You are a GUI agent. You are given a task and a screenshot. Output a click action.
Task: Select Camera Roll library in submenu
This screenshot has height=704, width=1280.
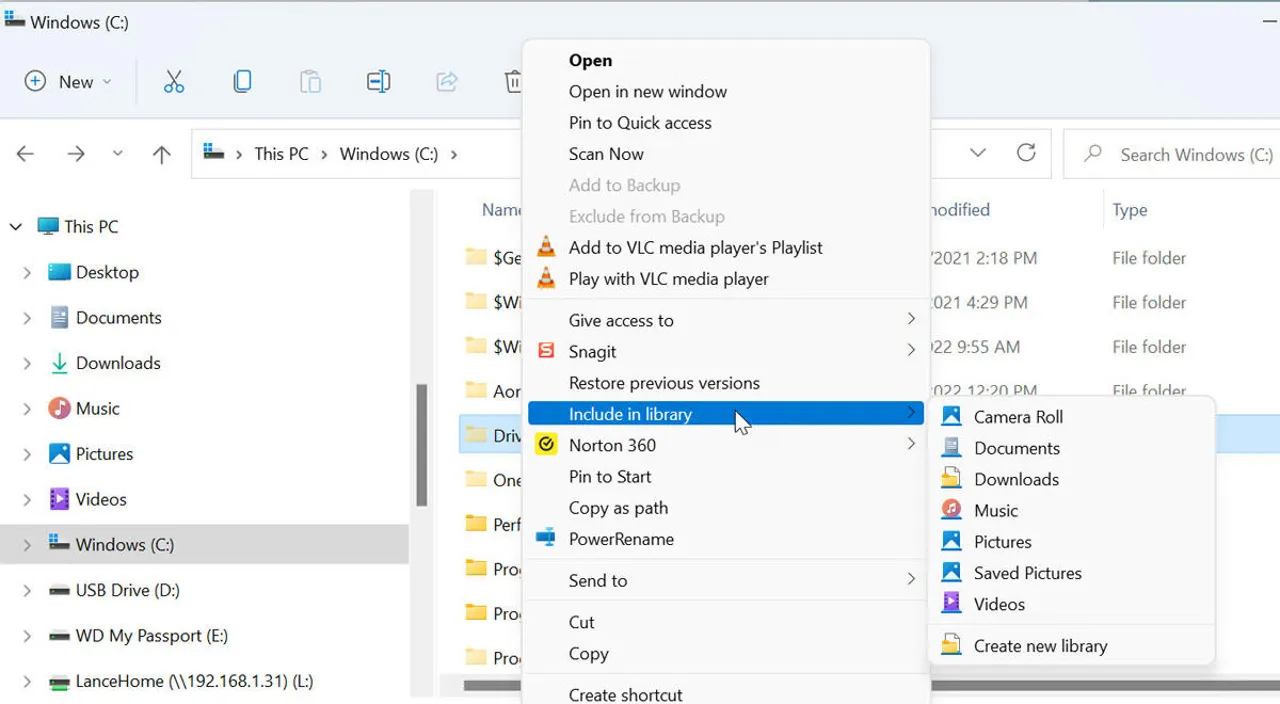click(1018, 417)
